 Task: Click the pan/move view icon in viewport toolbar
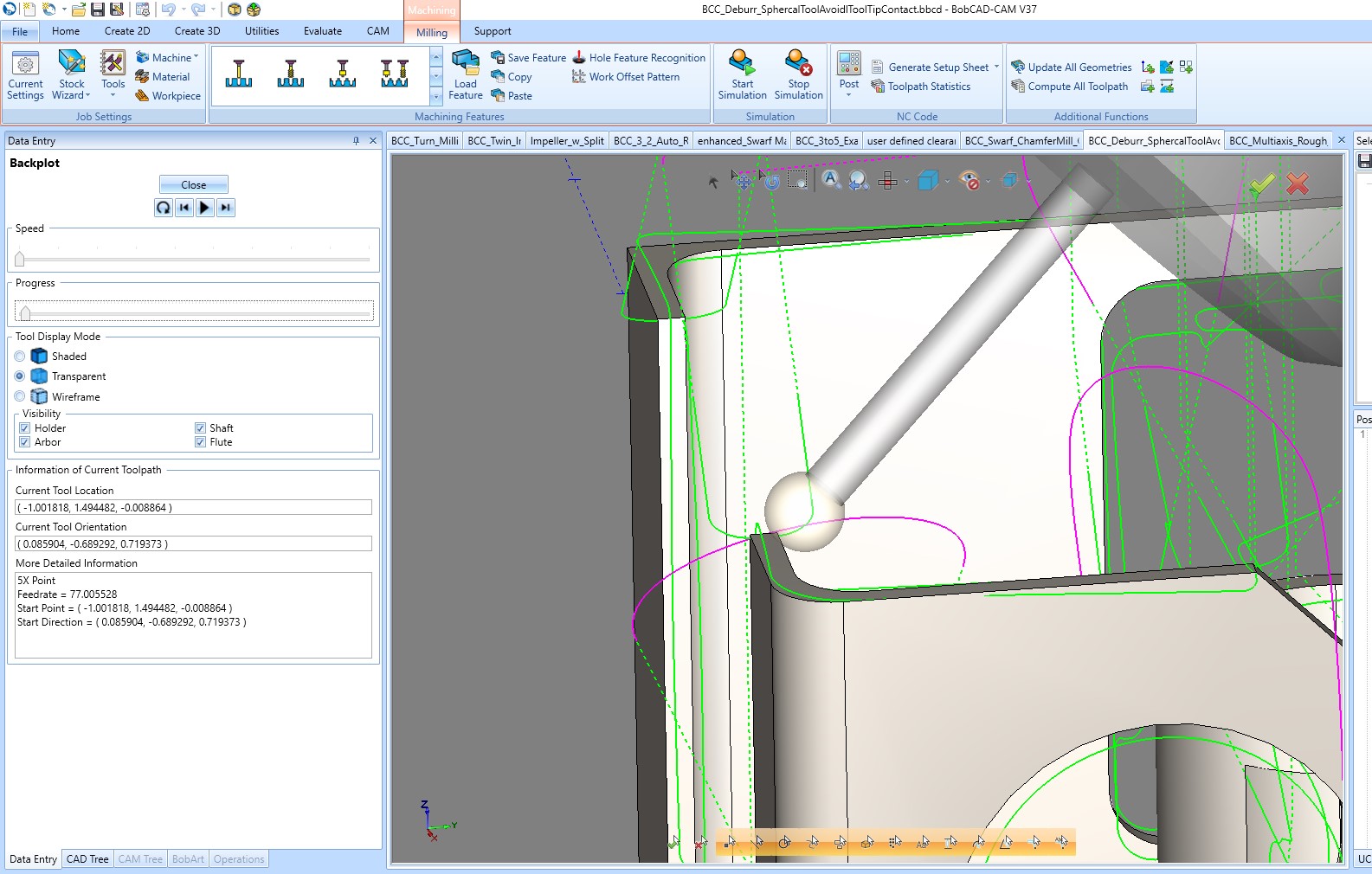[x=742, y=180]
